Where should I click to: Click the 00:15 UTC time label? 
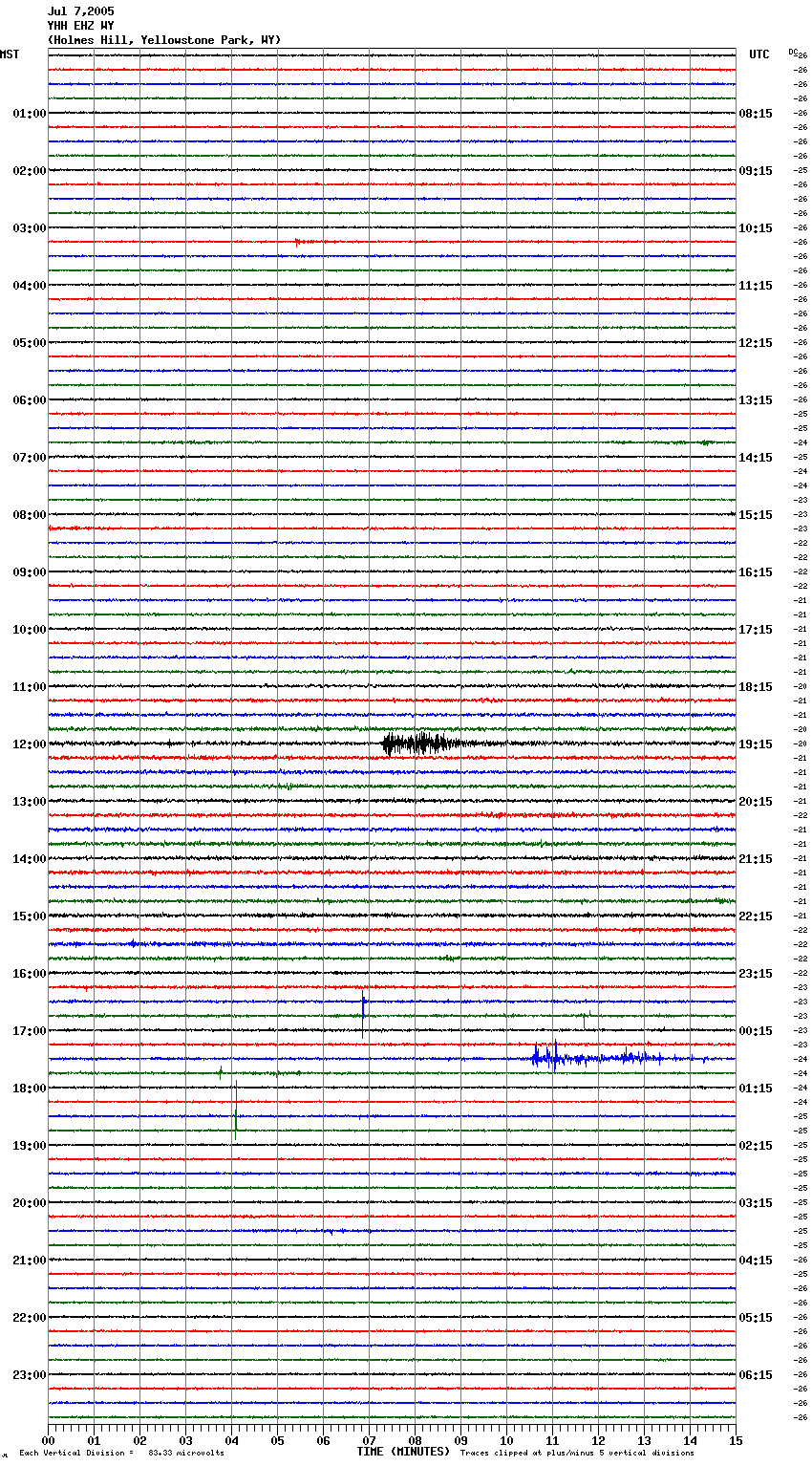(x=756, y=1031)
